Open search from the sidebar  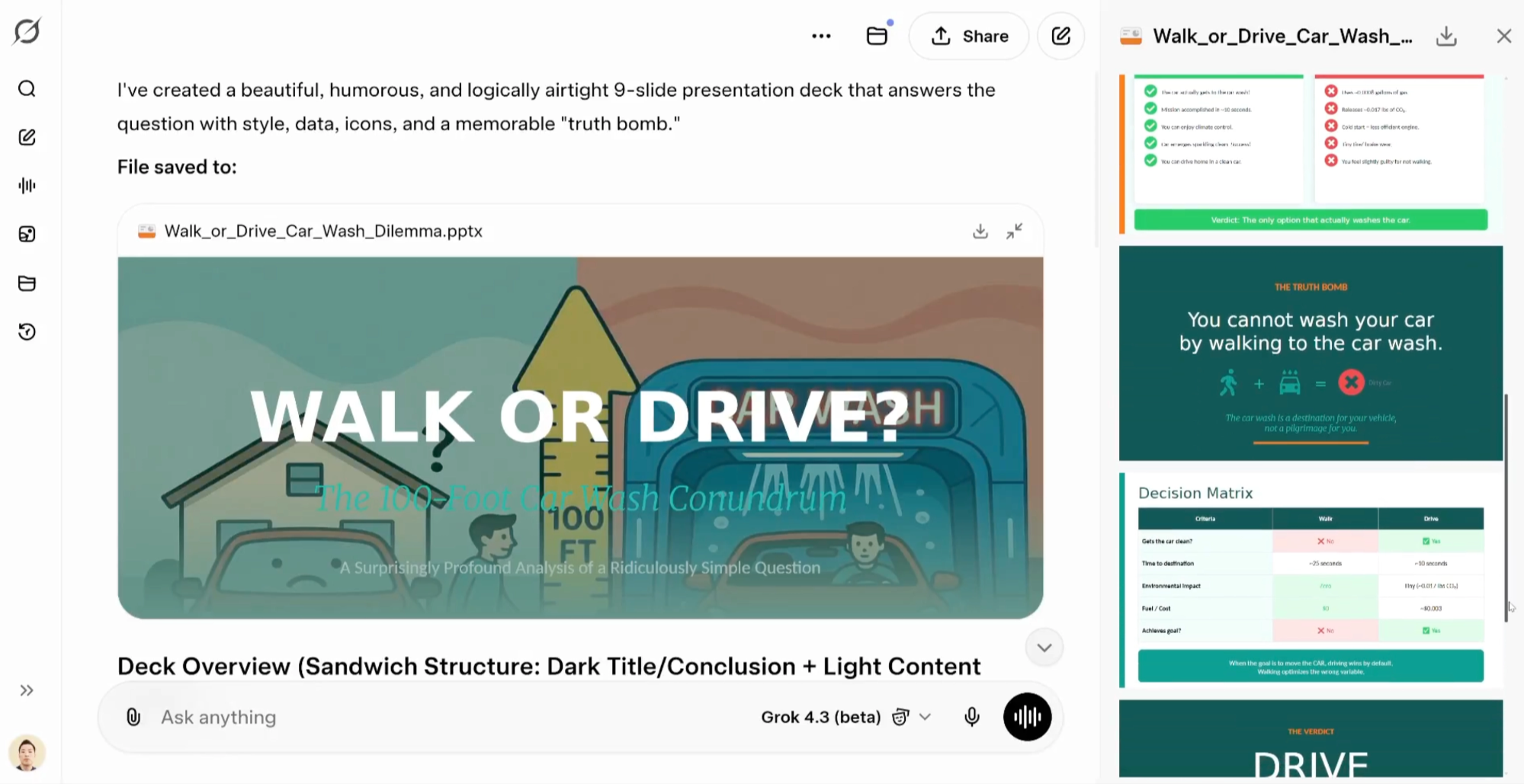(27, 89)
